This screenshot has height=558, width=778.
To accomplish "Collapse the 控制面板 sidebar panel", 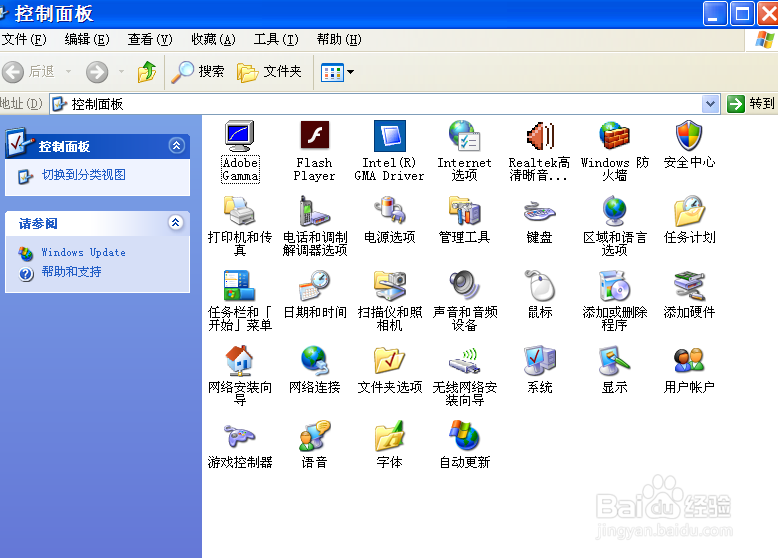I will click(177, 145).
